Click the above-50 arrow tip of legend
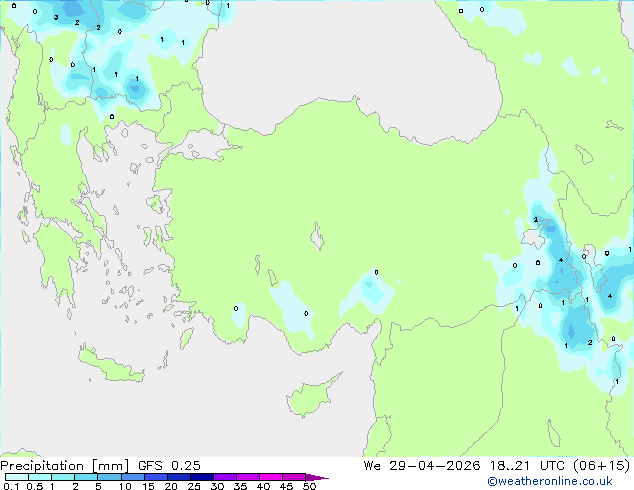Viewport: 634px width, 490px height. [x=317, y=478]
